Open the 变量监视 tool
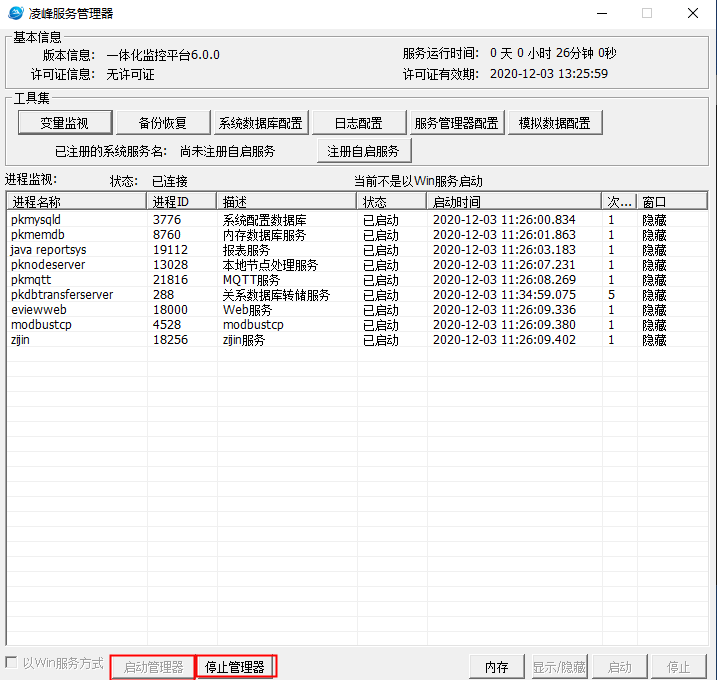Screen dimensions: 717x680 [x=65, y=123]
